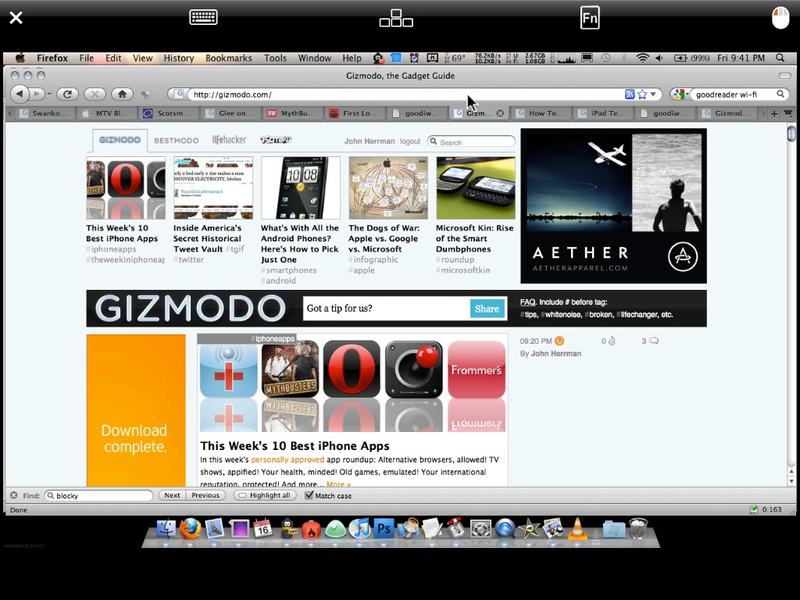Go to the Firefox Home page icon
The width and height of the screenshot is (800, 600).
(x=122, y=94)
